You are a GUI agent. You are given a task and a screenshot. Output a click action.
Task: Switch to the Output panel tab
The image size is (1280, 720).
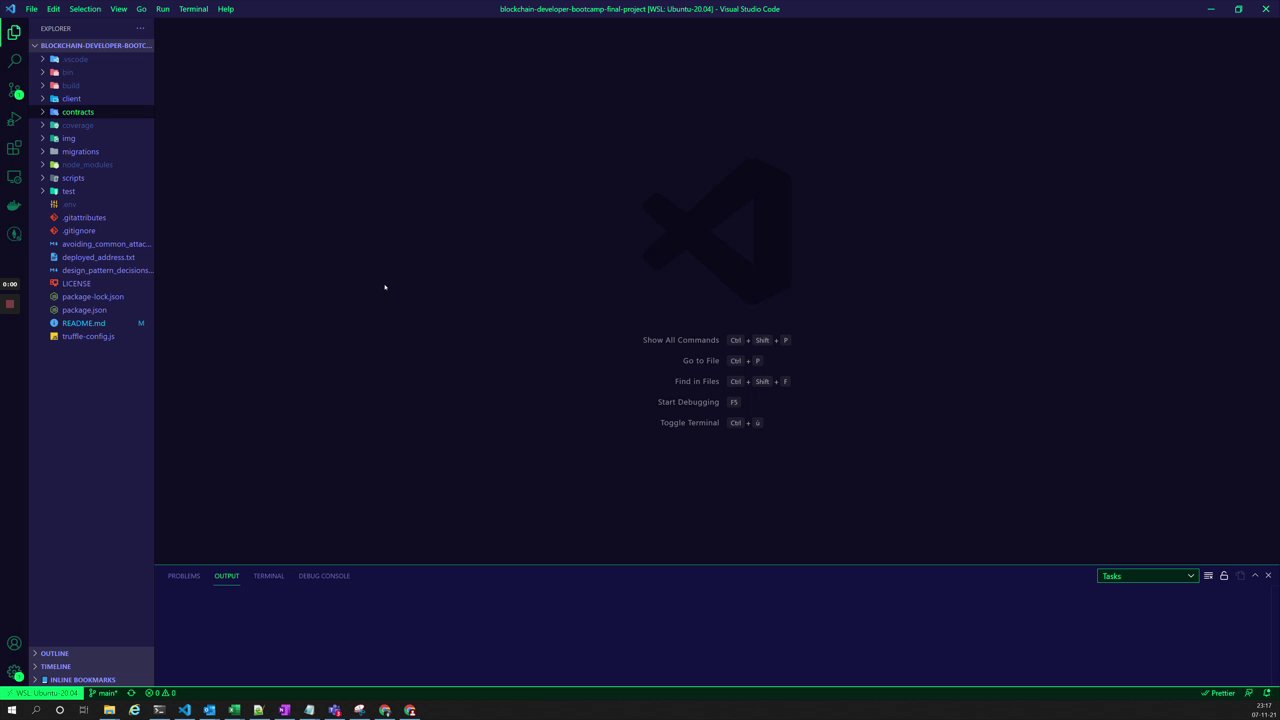click(226, 576)
